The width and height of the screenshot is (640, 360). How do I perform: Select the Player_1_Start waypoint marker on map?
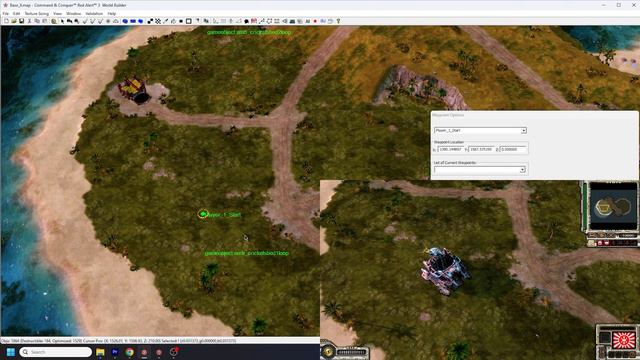coord(203,214)
